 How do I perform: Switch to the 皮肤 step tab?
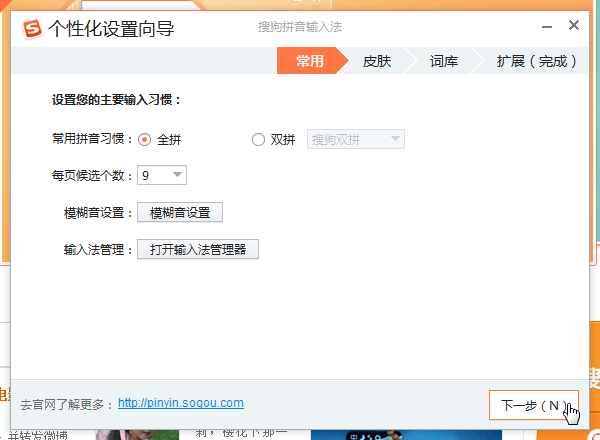coord(377,61)
